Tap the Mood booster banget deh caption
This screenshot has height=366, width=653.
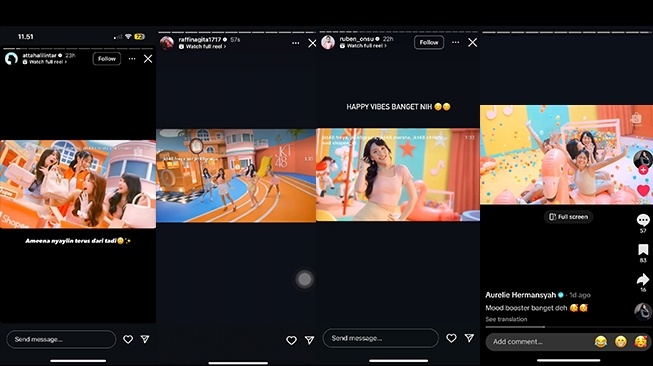(536, 308)
